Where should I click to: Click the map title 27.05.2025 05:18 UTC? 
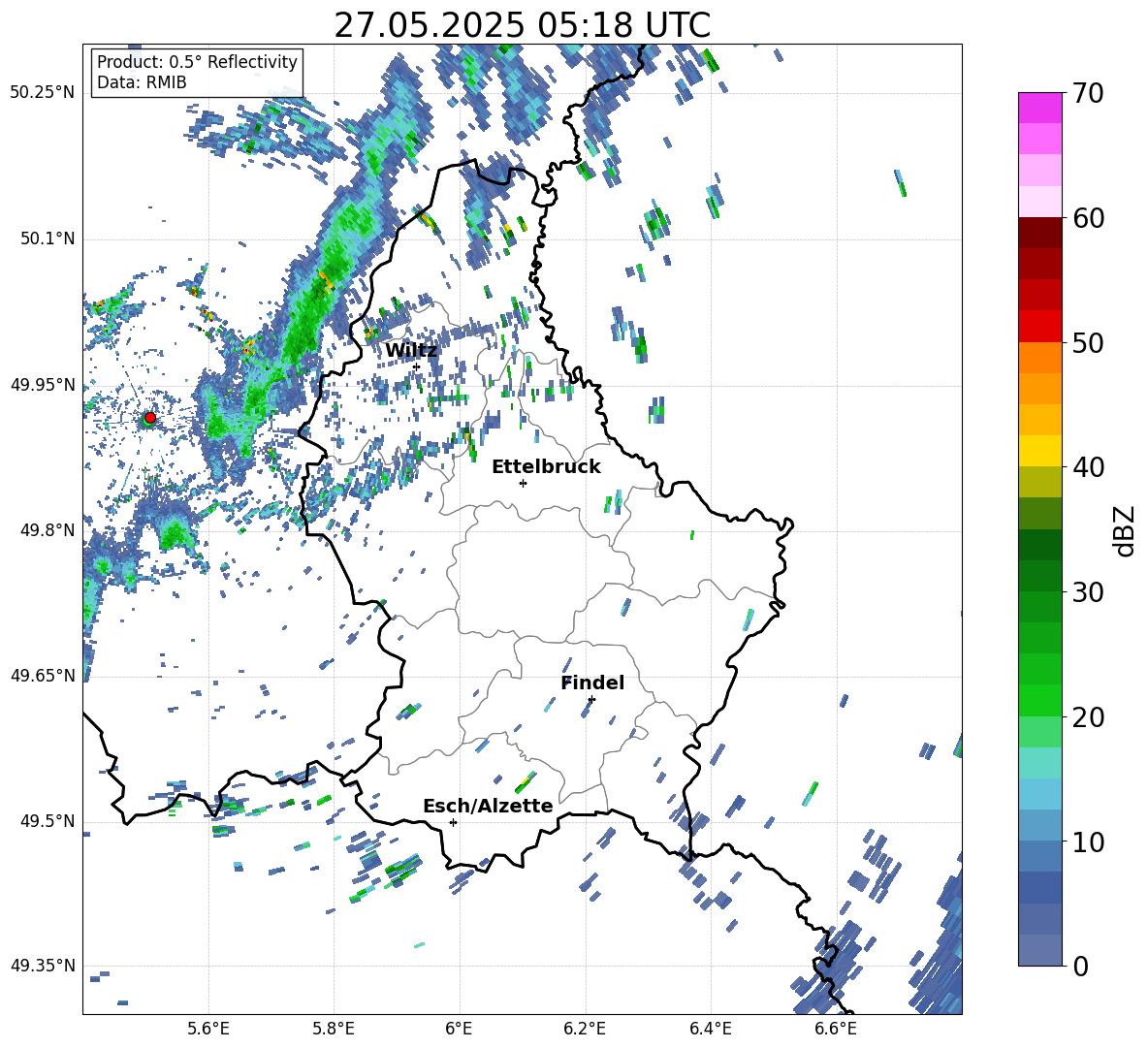522,25
